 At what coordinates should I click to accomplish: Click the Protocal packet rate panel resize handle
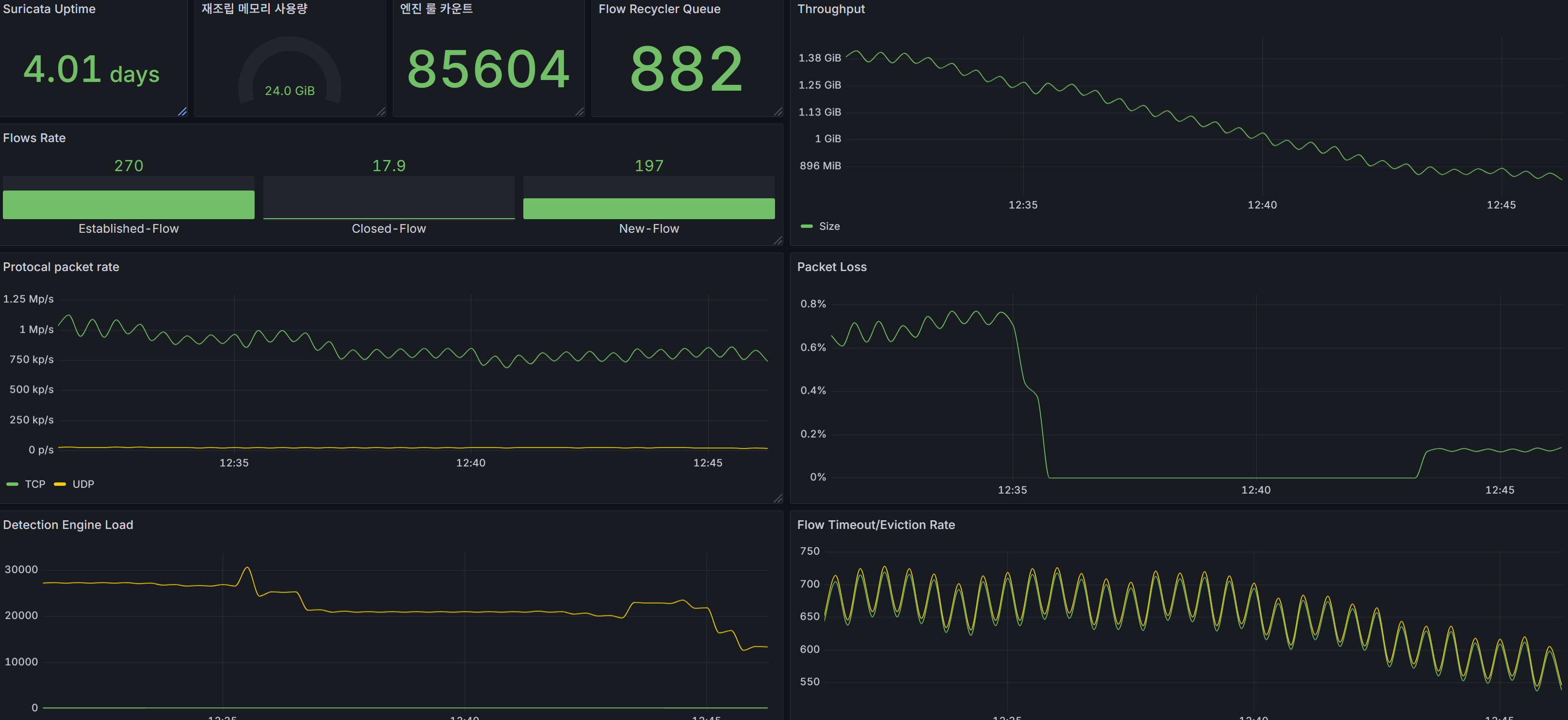click(x=777, y=498)
